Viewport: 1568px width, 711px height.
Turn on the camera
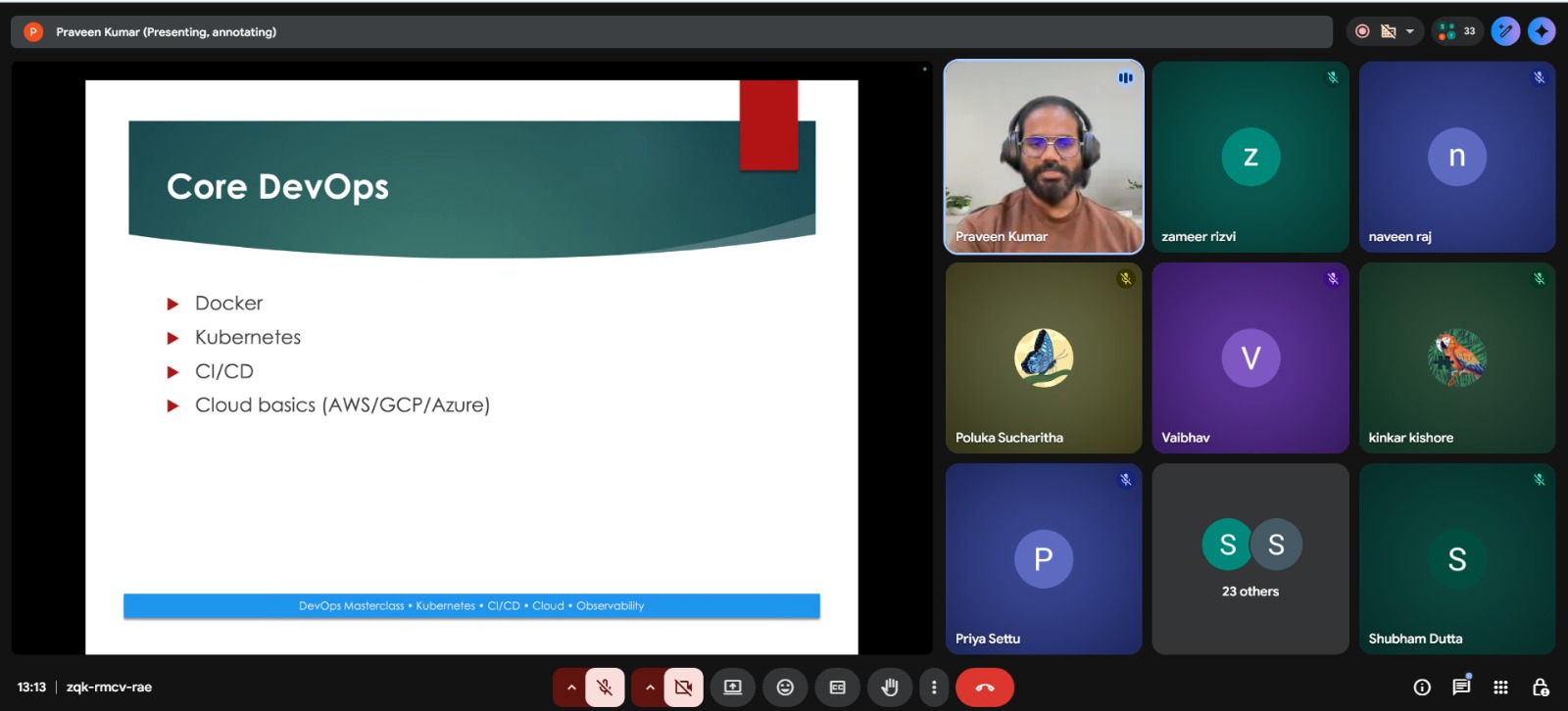[683, 687]
